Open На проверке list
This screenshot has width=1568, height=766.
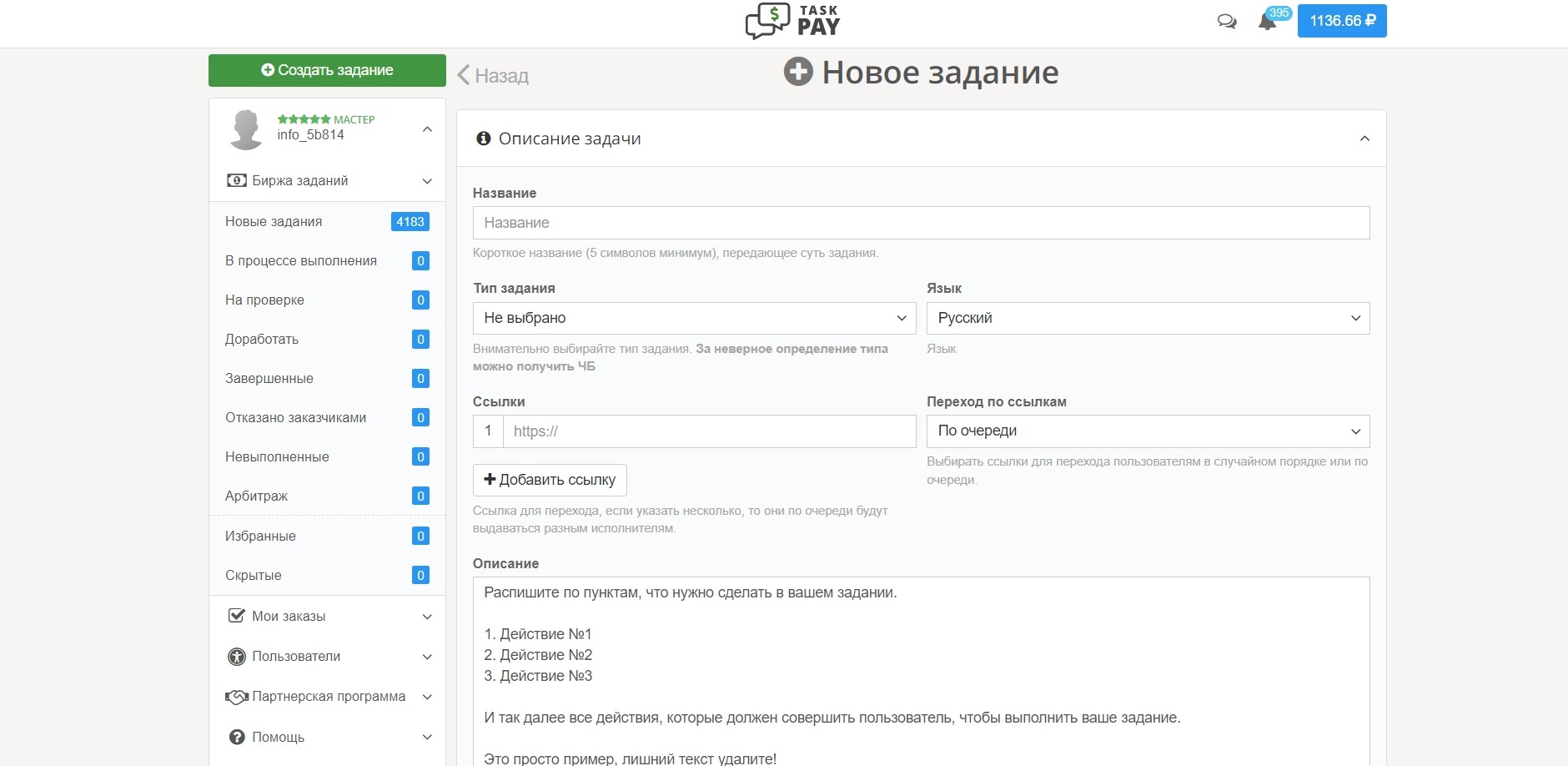tap(327, 300)
